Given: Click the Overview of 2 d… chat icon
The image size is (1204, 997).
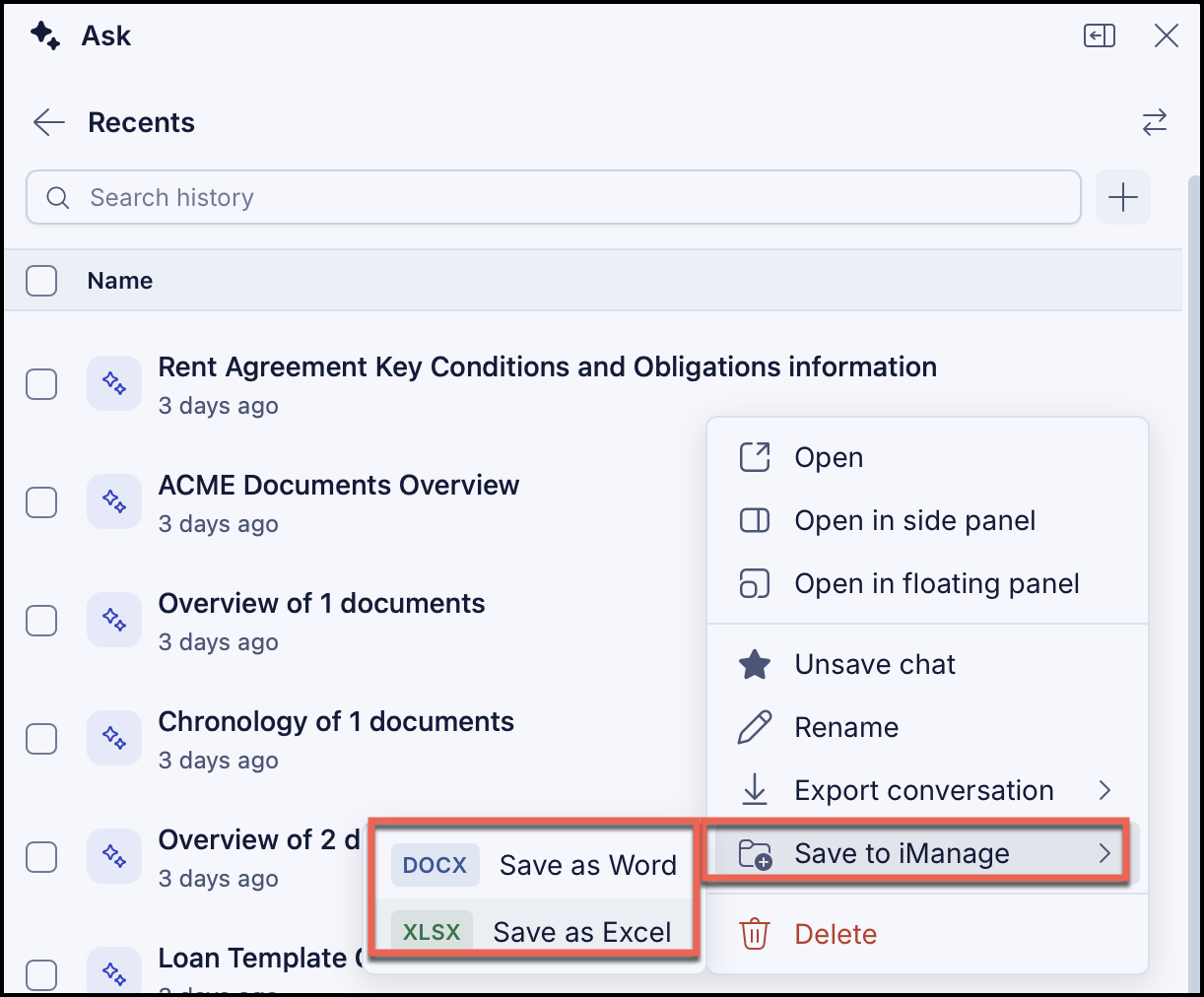Looking at the screenshot, I should [x=114, y=857].
